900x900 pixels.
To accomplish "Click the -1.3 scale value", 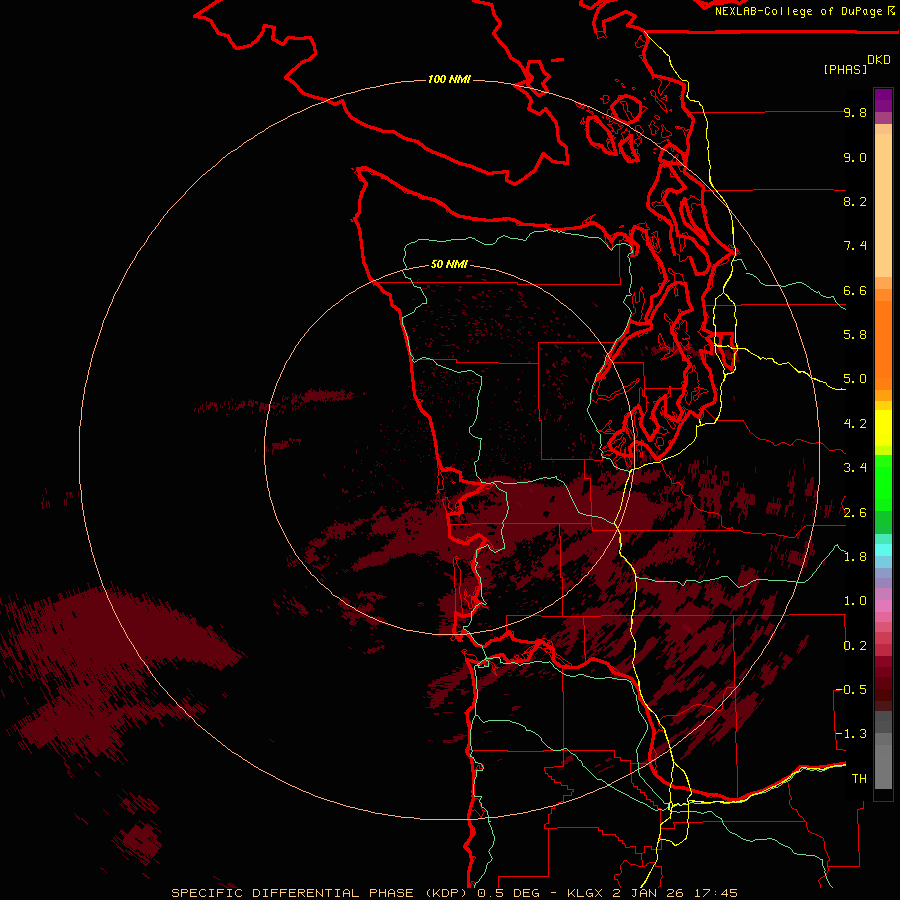I will tap(852, 734).
